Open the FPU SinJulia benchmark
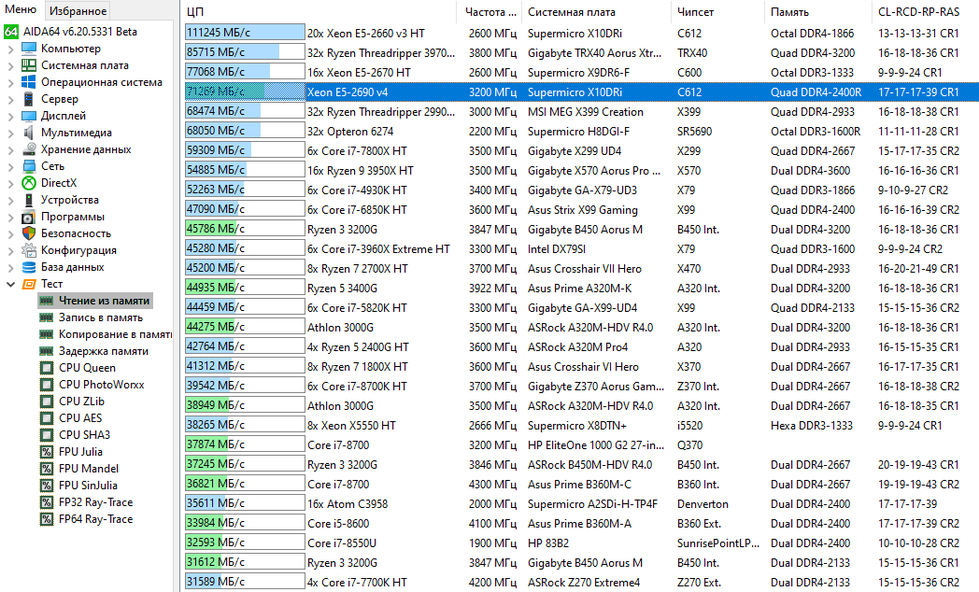This screenshot has width=979, height=592. point(88,485)
